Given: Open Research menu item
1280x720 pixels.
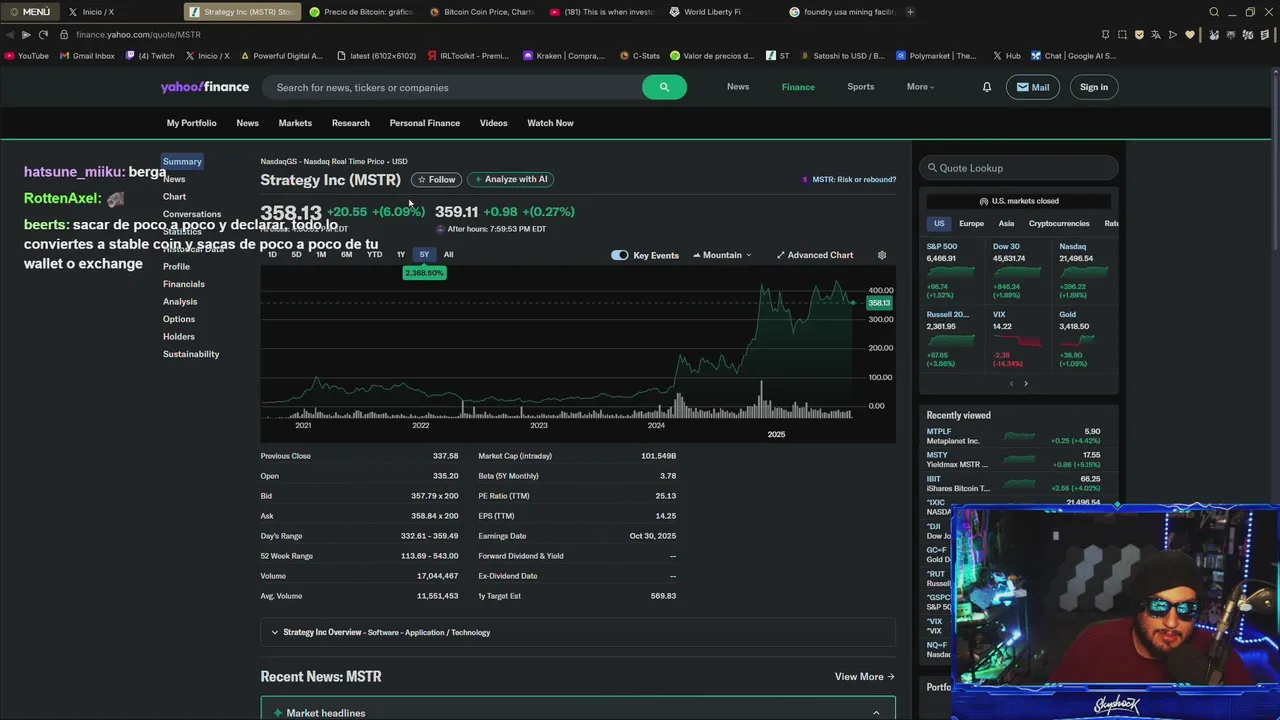Looking at the screenshot, I should click(x=351, y=123).
